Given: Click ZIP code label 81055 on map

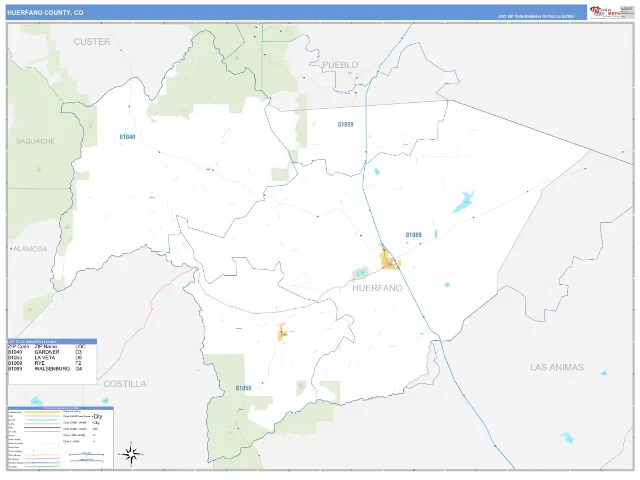Looking at the screenshot, I should click(243, 388).
